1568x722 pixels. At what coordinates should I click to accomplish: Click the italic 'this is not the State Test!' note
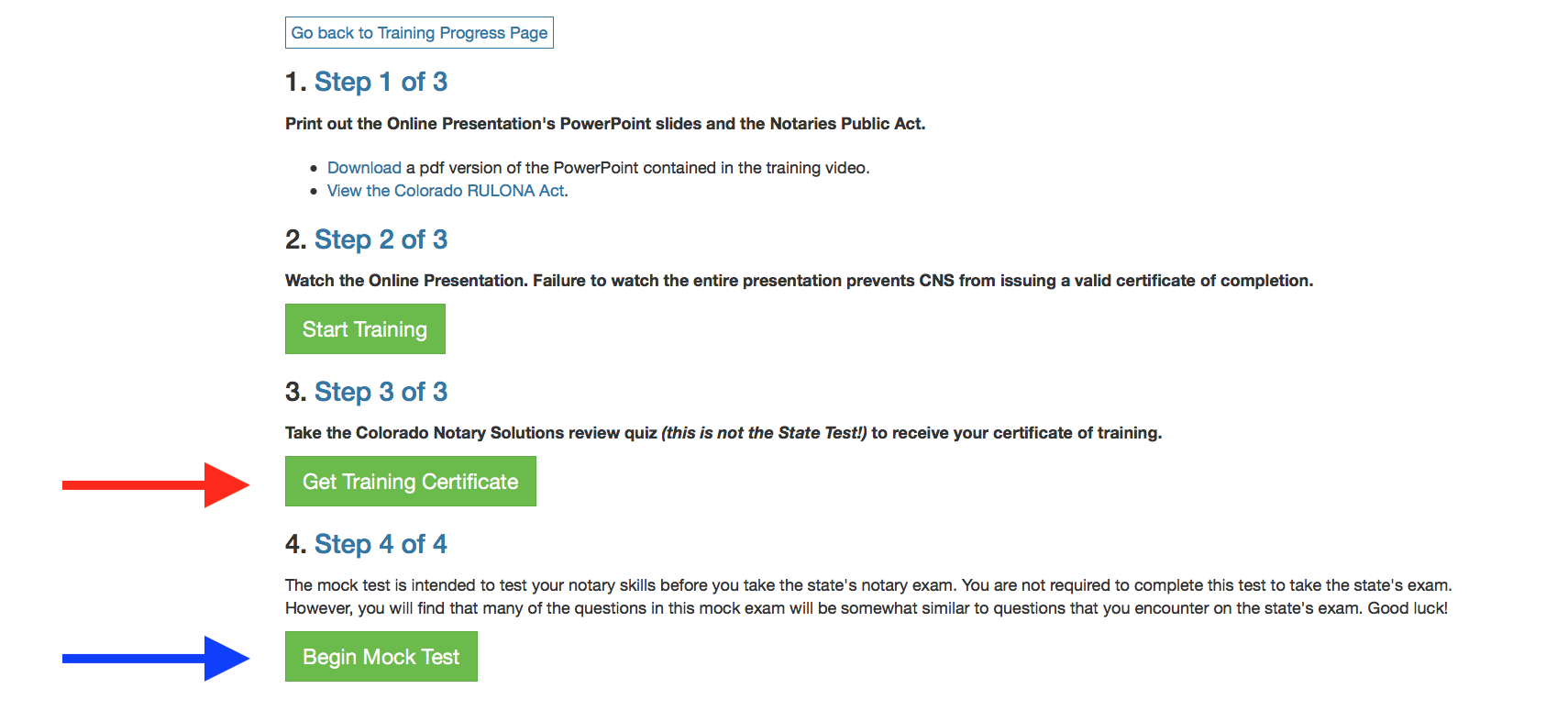[764, 433]
